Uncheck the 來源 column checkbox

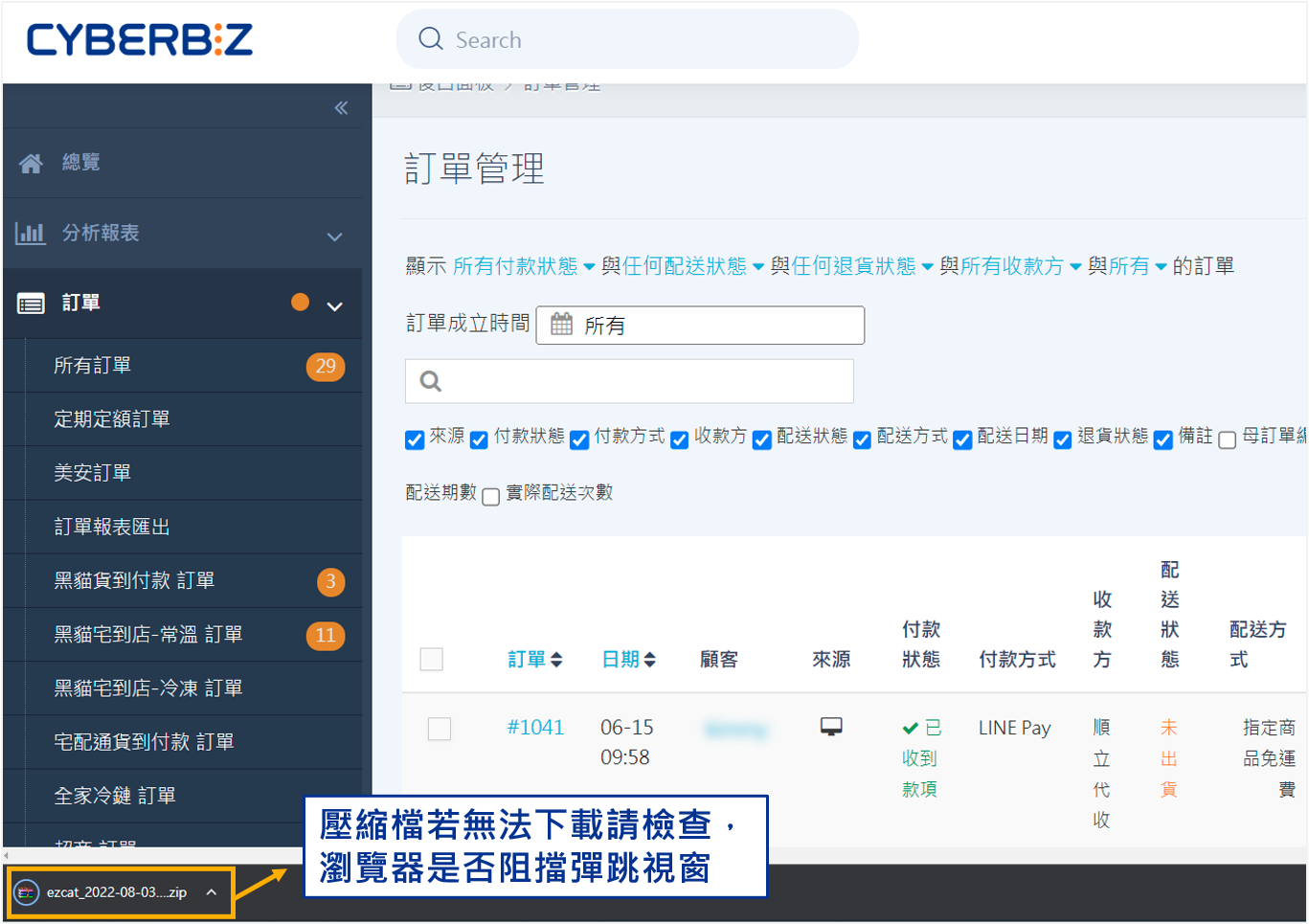pos(415,439)
